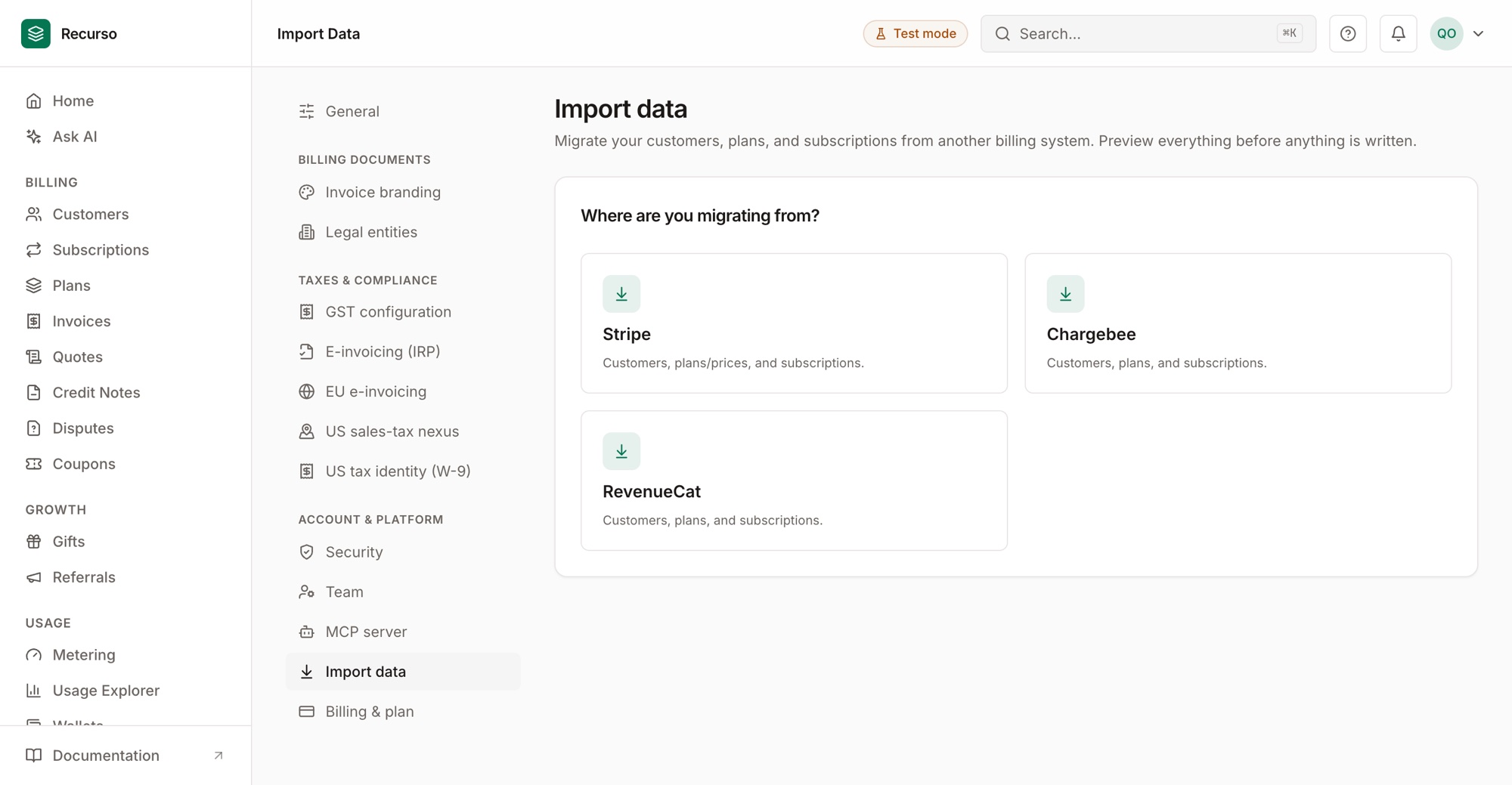Viewport: 1512px width, 785px height.
Task: Choose the Chargebee migration card
Action: click(1238, 323)
